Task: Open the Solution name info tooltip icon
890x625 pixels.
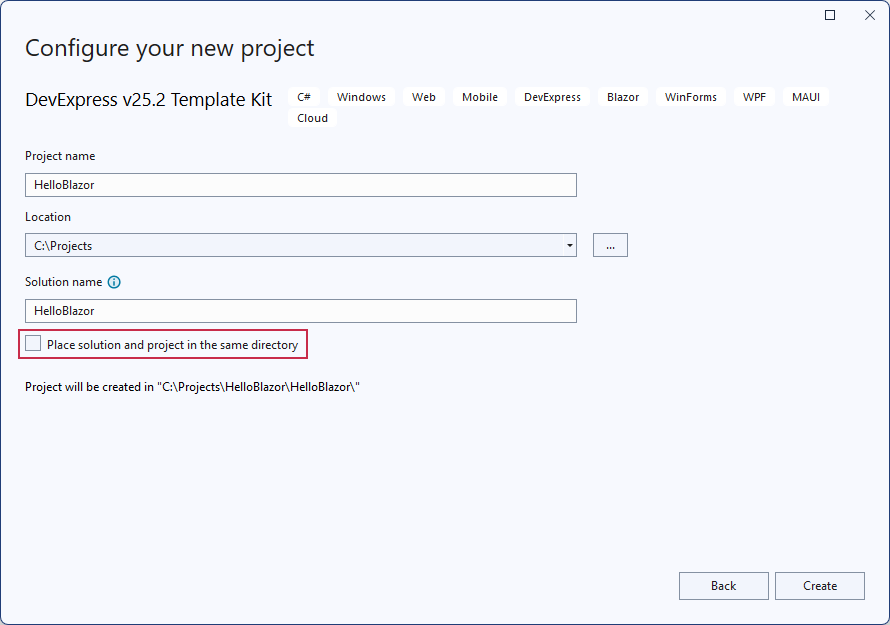Action: pos(114,282)
